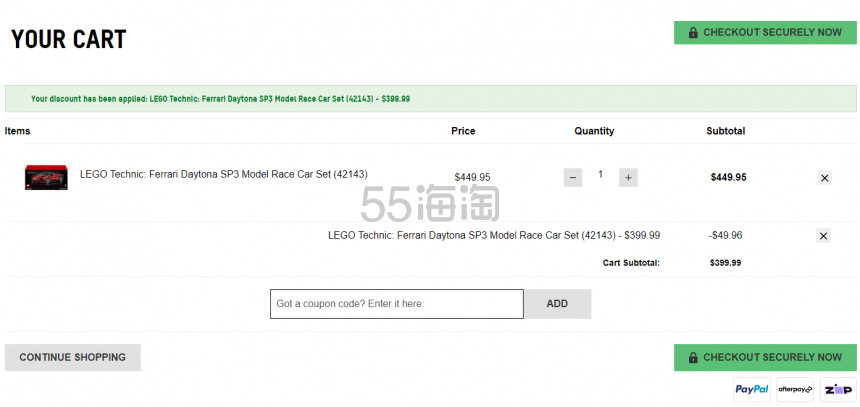Click the green discount applied notification banner
Image resolution: width=860 pixels, height=407 pixels.
(x=431, y=99)
